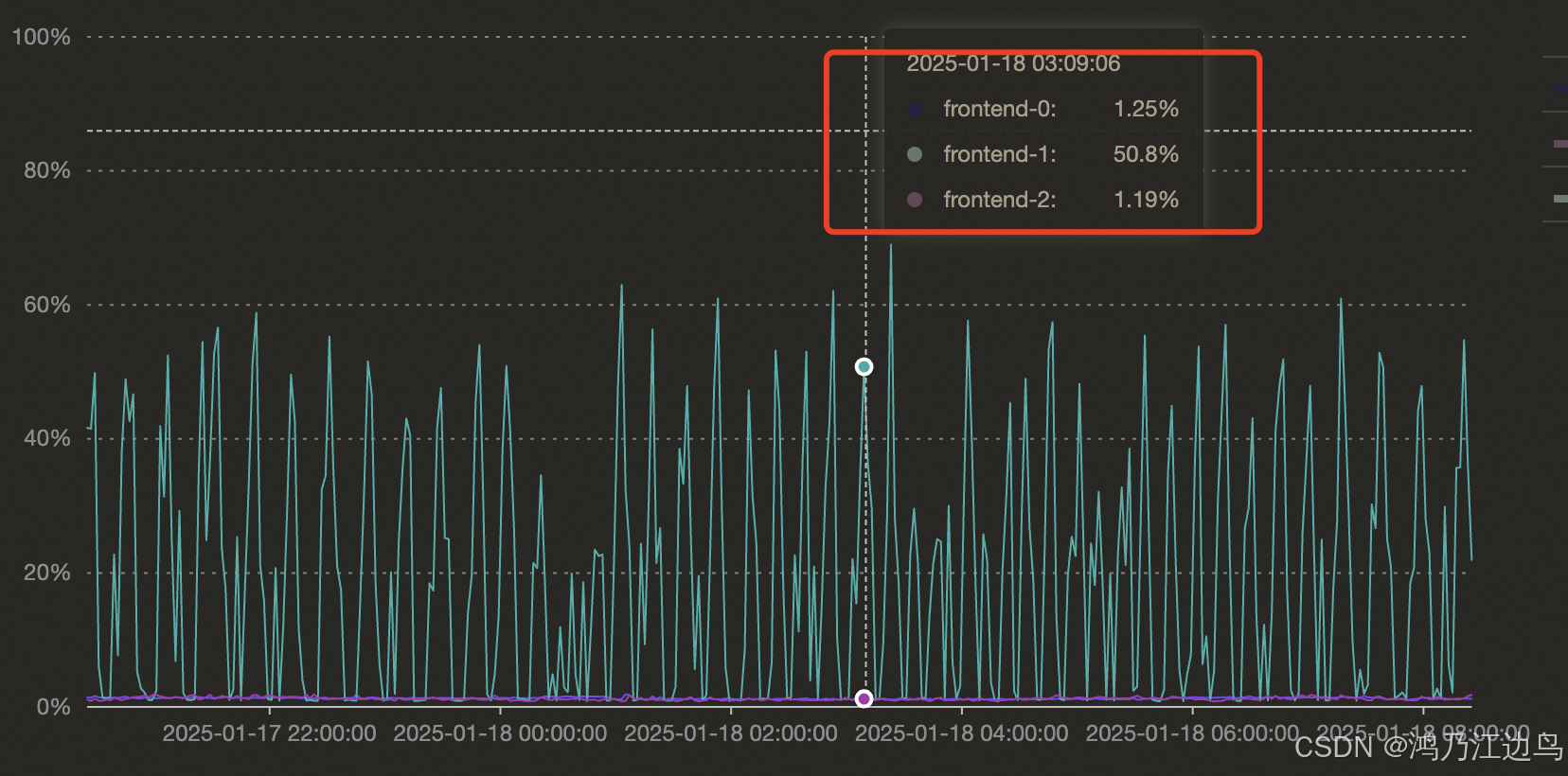Click the purple frontend-2 data point near 0%
1568x776 pixels.
pos(864,698)
